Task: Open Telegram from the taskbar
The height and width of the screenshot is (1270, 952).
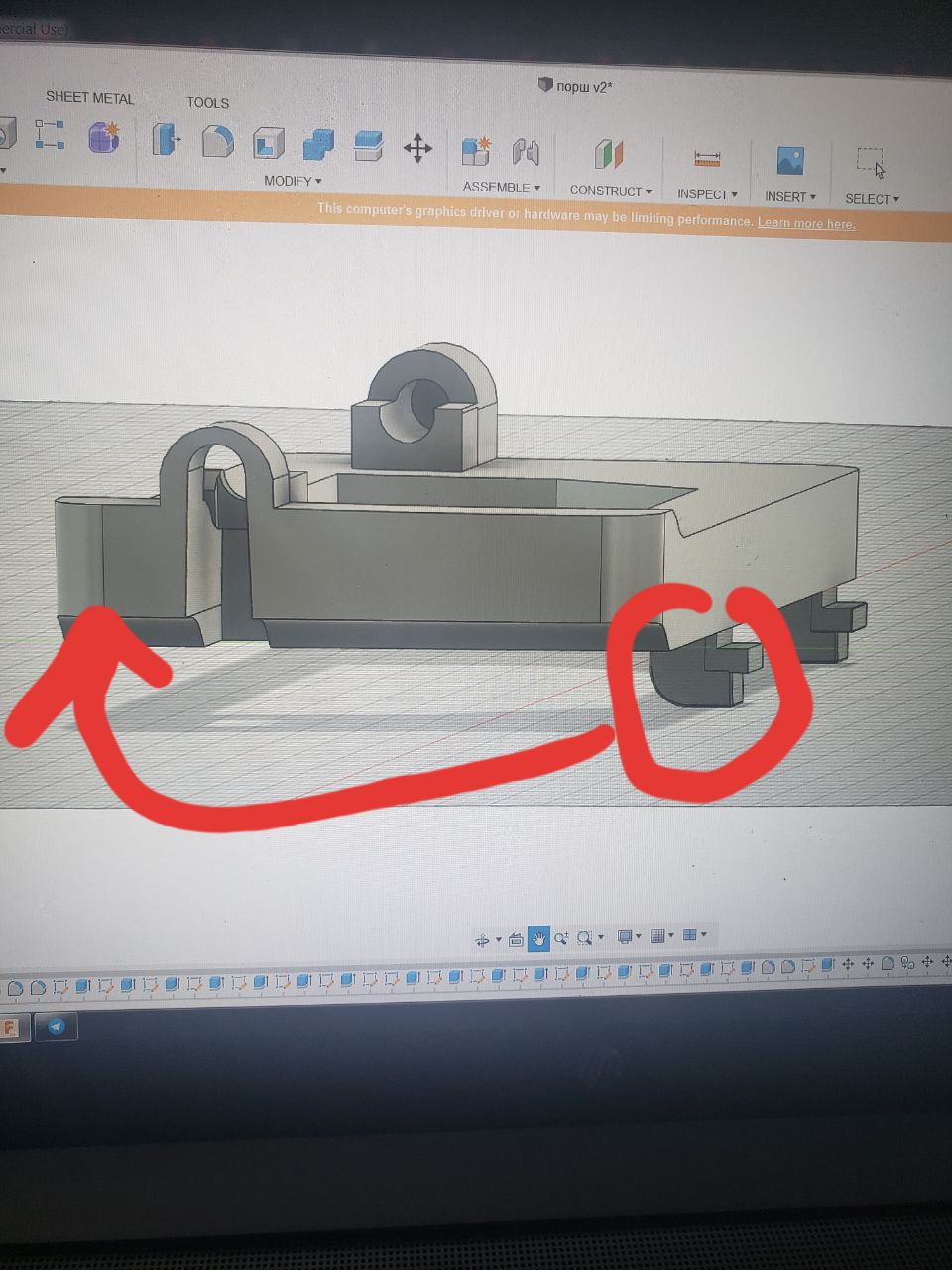Action: point(57,1027)
